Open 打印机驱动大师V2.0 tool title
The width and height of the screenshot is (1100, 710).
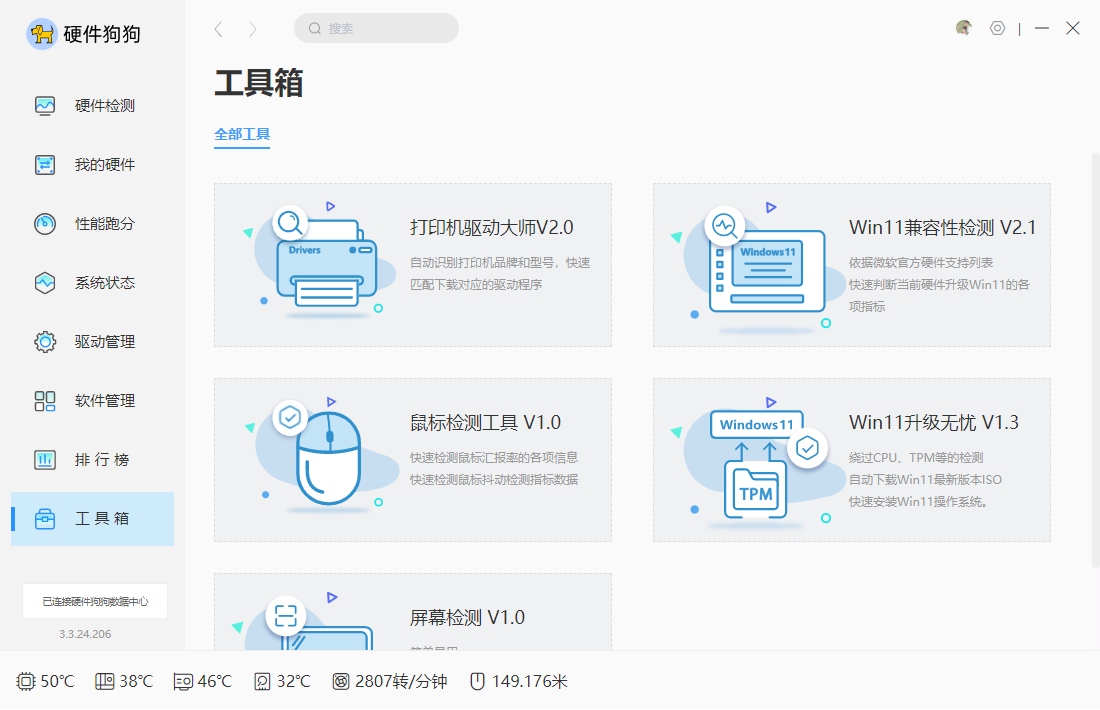(491, 227)
